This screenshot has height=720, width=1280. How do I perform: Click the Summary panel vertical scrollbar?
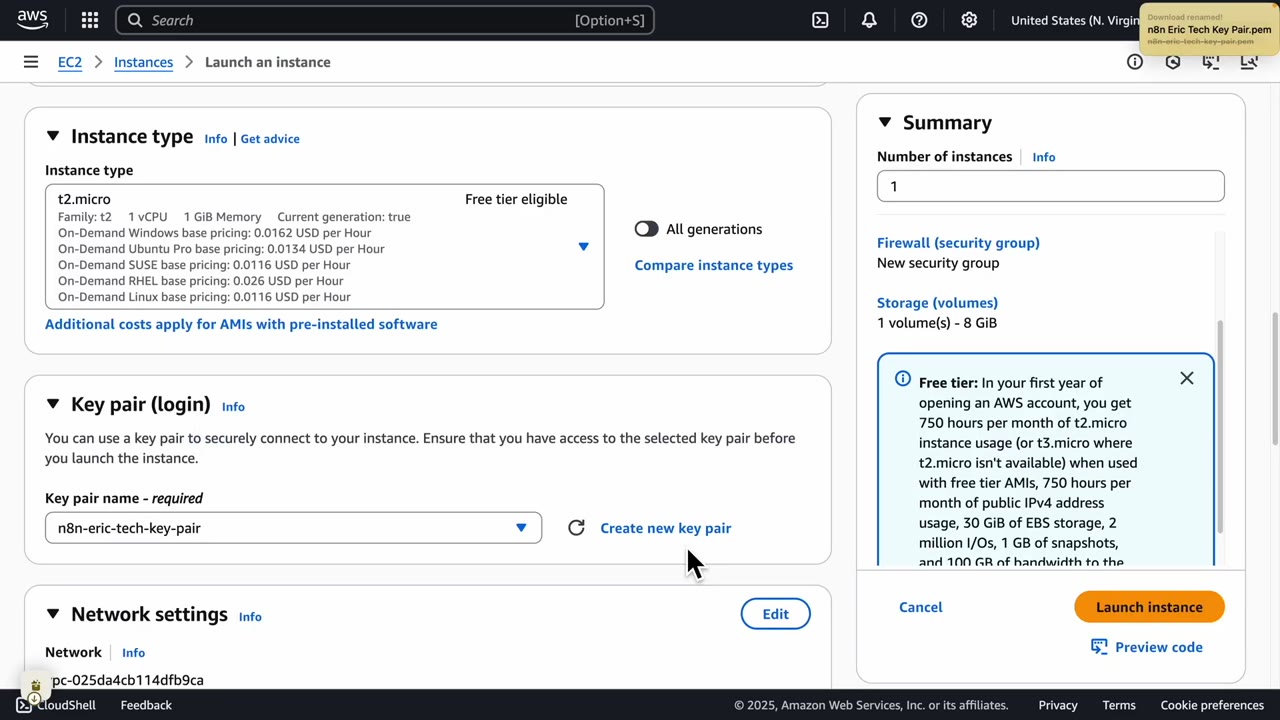pos(1219,427)
